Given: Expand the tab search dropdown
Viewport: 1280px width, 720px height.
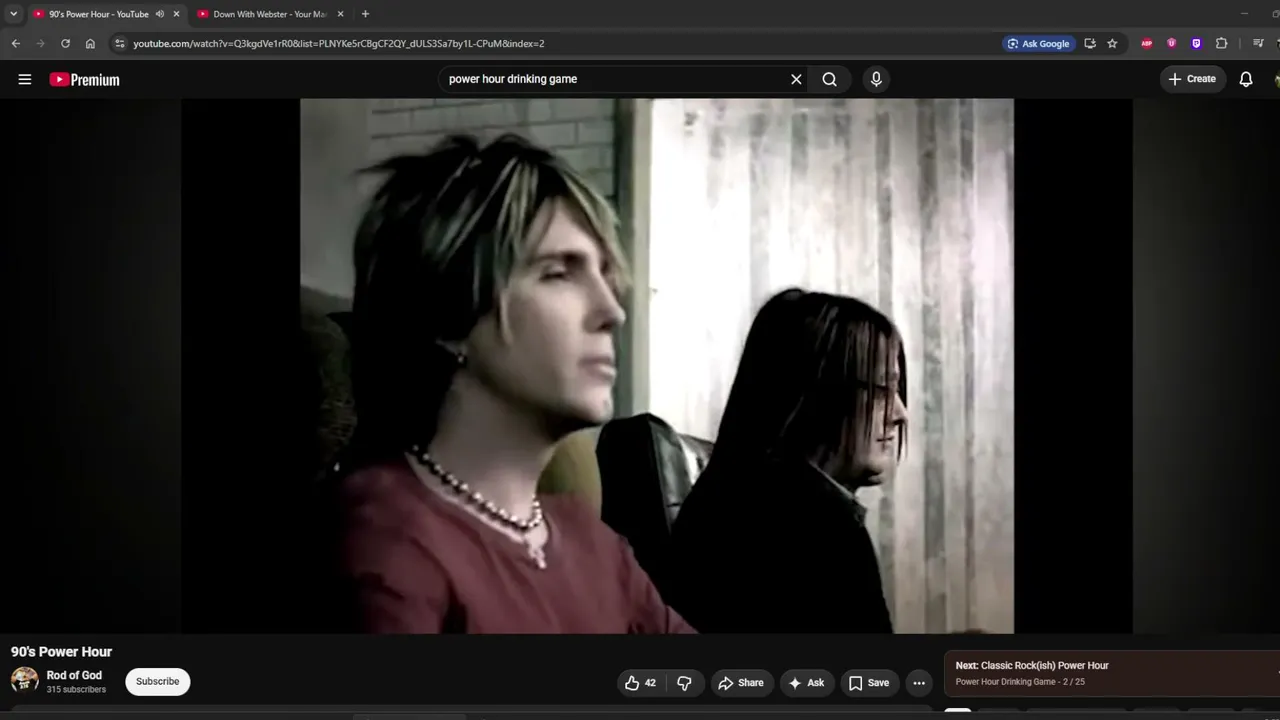Looking at the screenshot, I should (13, 14).
